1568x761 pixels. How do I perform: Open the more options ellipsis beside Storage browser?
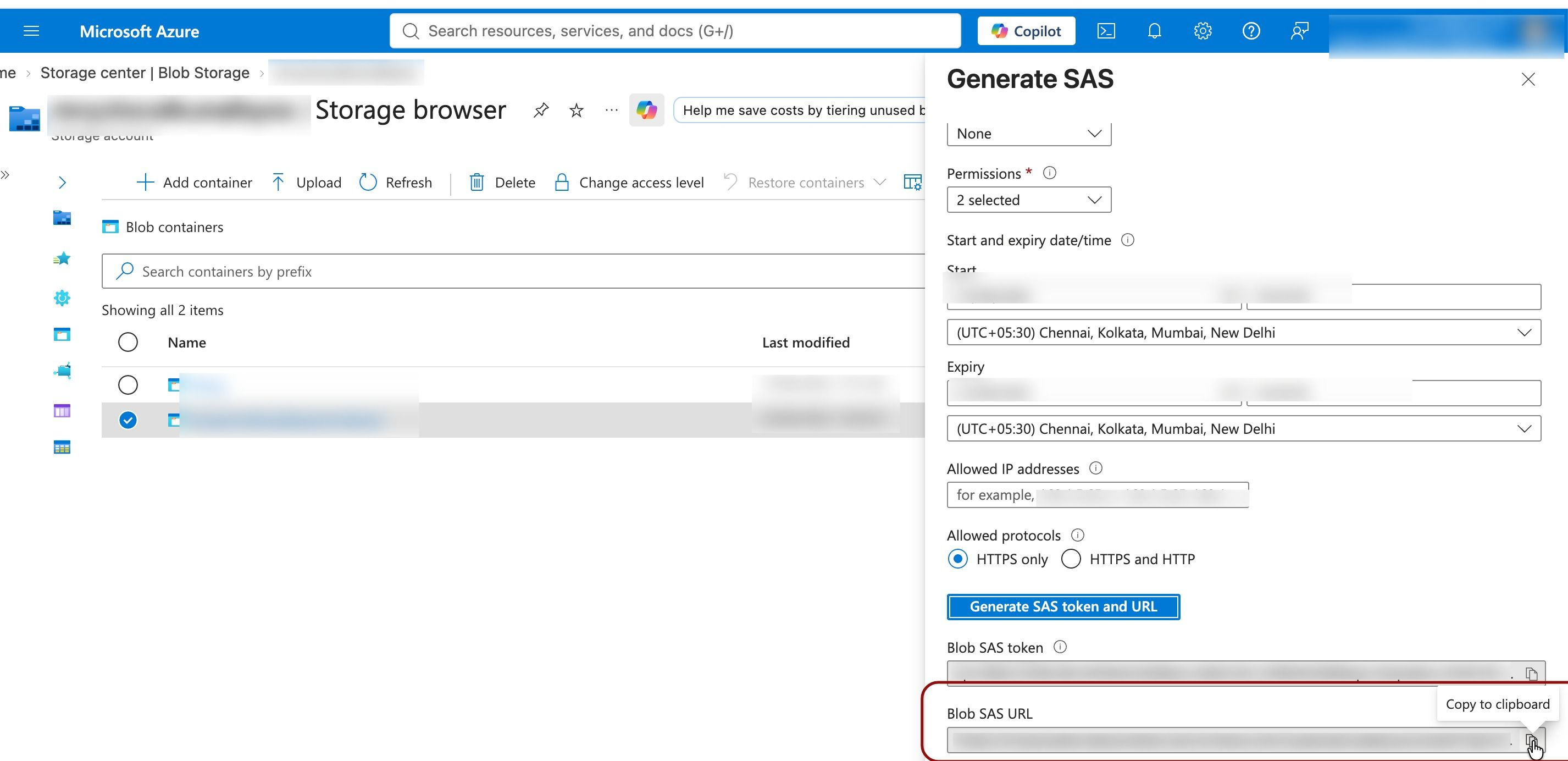[x=611, y=110]
